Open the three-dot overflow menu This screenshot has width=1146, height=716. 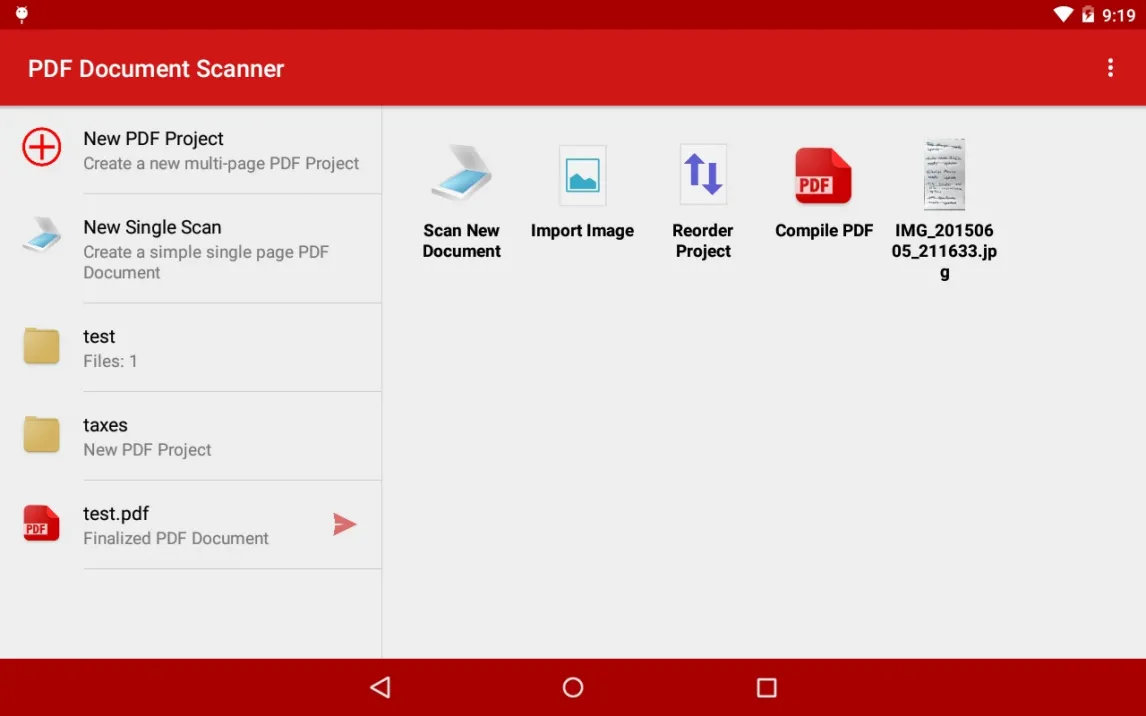[x=1110, y=68]
